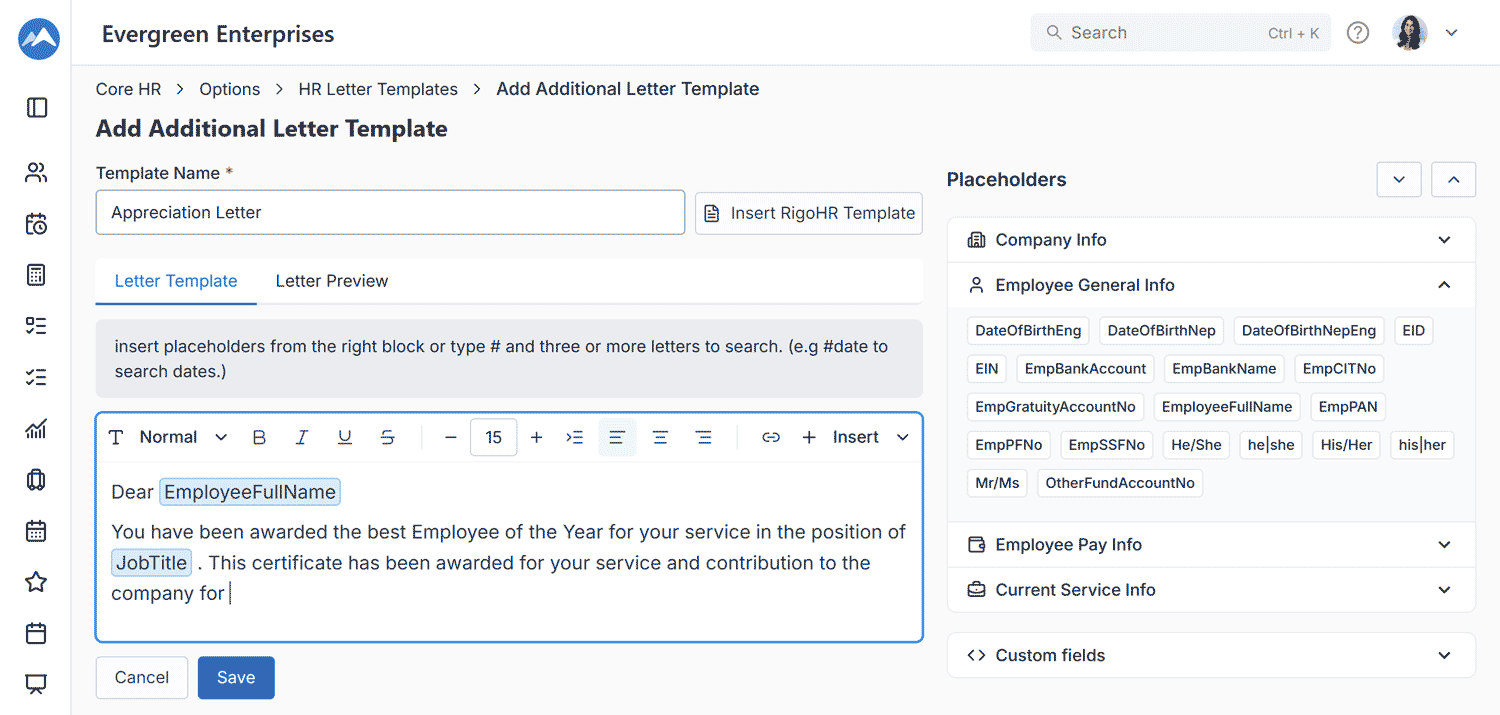Increase font size with plus button
This screenshot has height=715, width=1500.
point(536,437)
